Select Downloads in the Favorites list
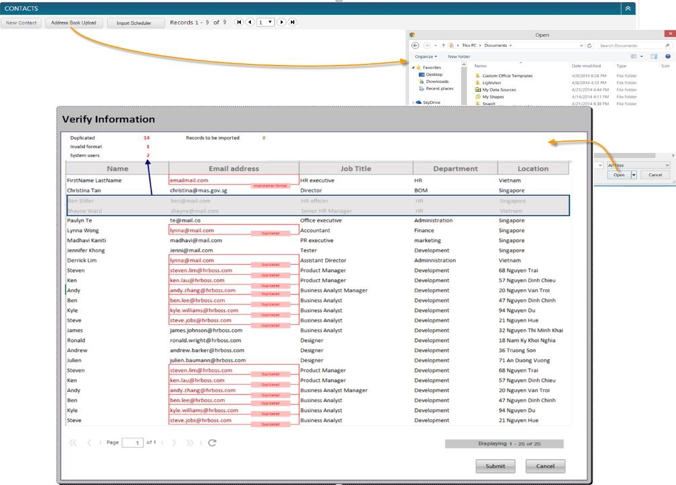The width and height of the screenshot is (676, 485). [434, 81]
